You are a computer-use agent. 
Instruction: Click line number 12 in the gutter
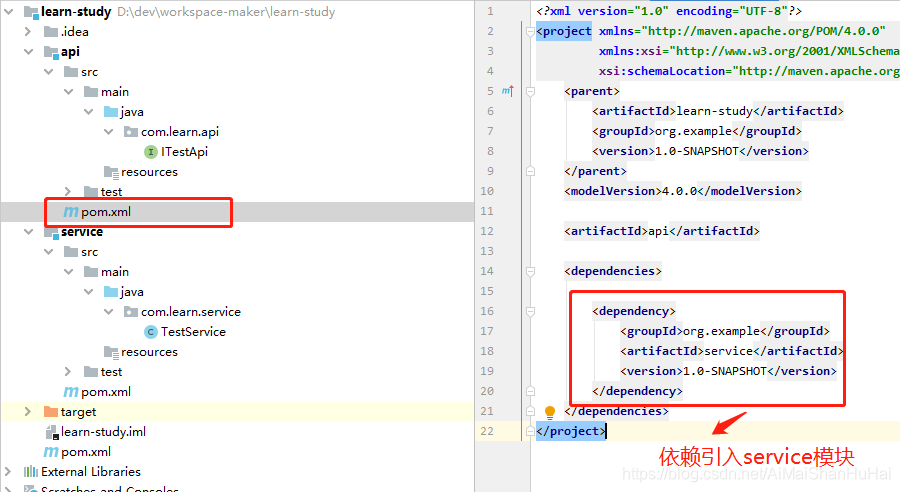pos(487,231)
